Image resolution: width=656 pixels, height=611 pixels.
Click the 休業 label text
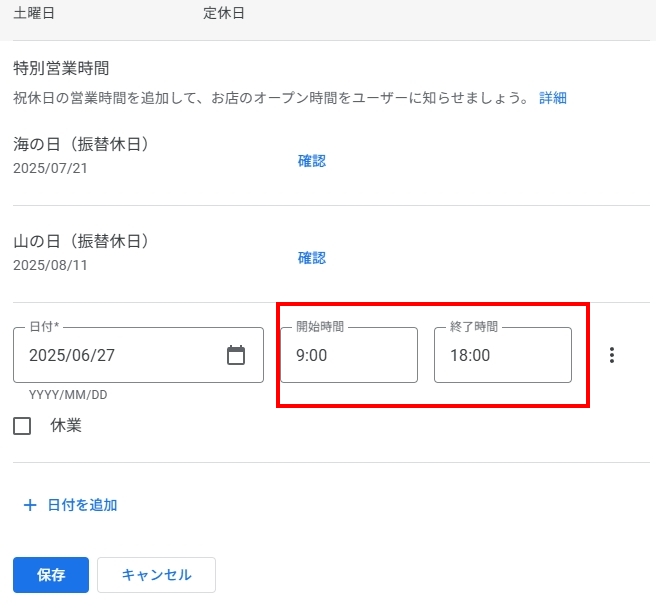pyautogui.click(x=66, y=425)
